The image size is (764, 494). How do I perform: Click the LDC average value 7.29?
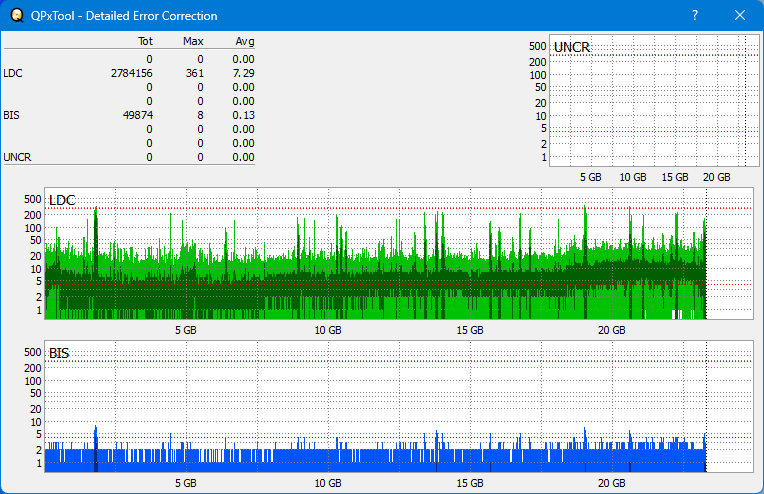tap(243, 73)
